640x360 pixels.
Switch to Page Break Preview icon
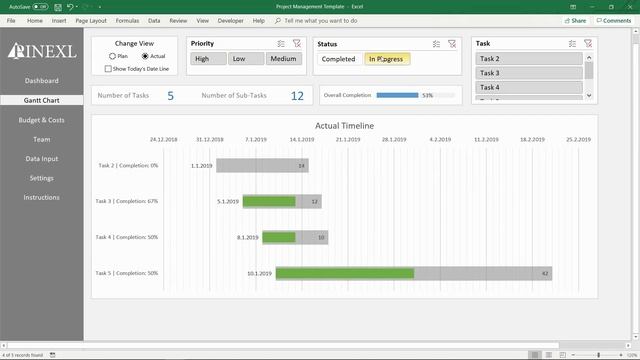coord(563,355)
